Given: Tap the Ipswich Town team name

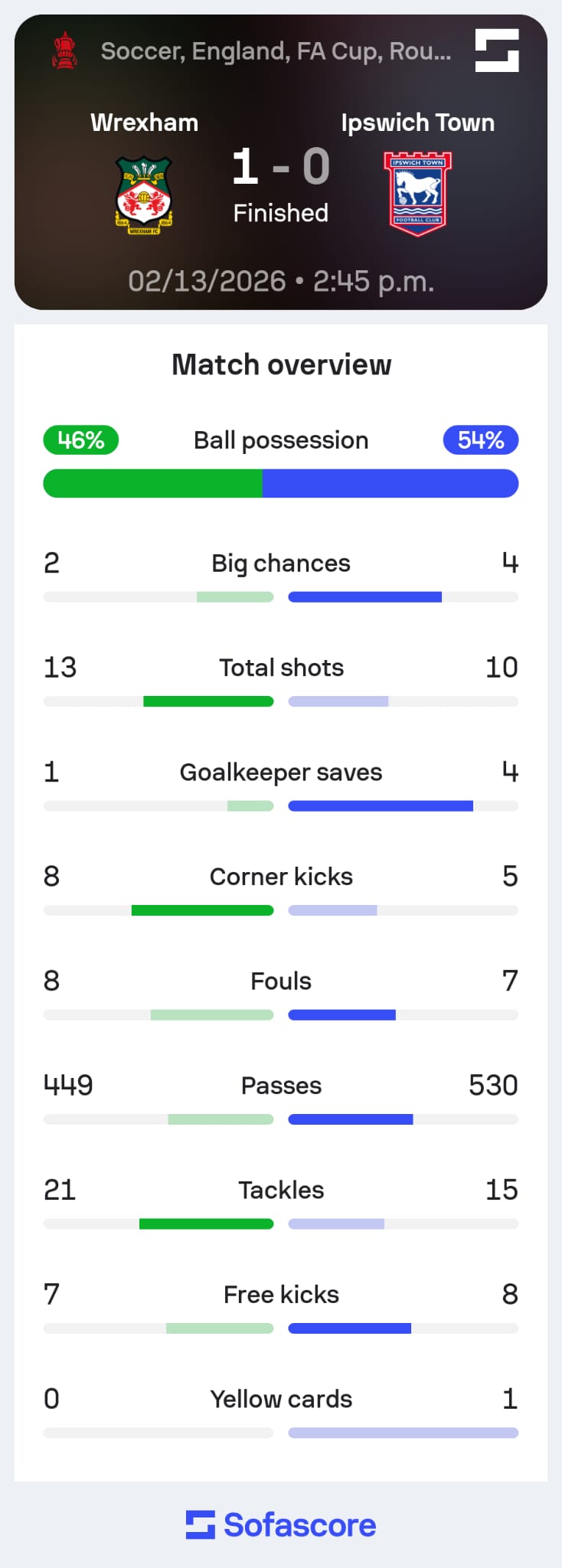Looking at the screenshot, I should tap(417, 122).
